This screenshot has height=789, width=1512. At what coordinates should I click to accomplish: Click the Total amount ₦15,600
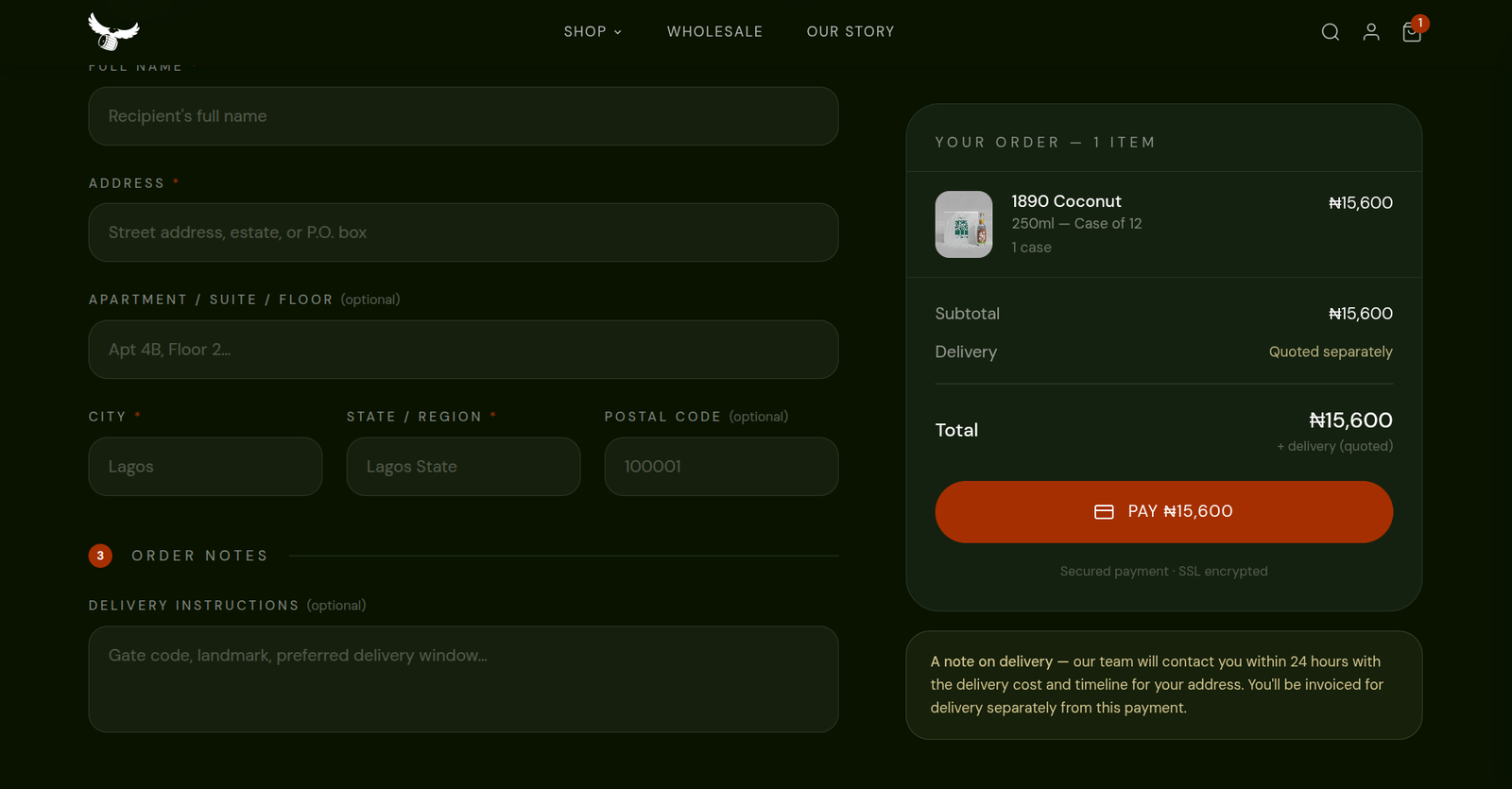point(1350,420)
